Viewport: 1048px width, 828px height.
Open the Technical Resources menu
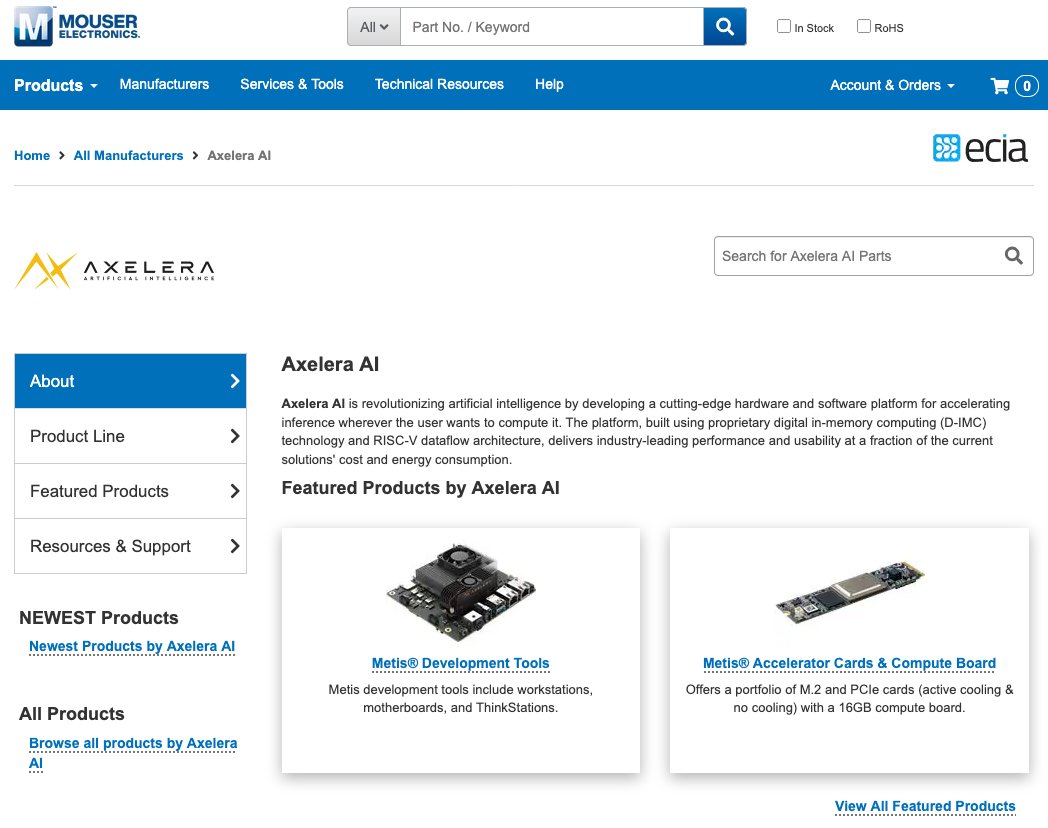(x=439, y=84)
